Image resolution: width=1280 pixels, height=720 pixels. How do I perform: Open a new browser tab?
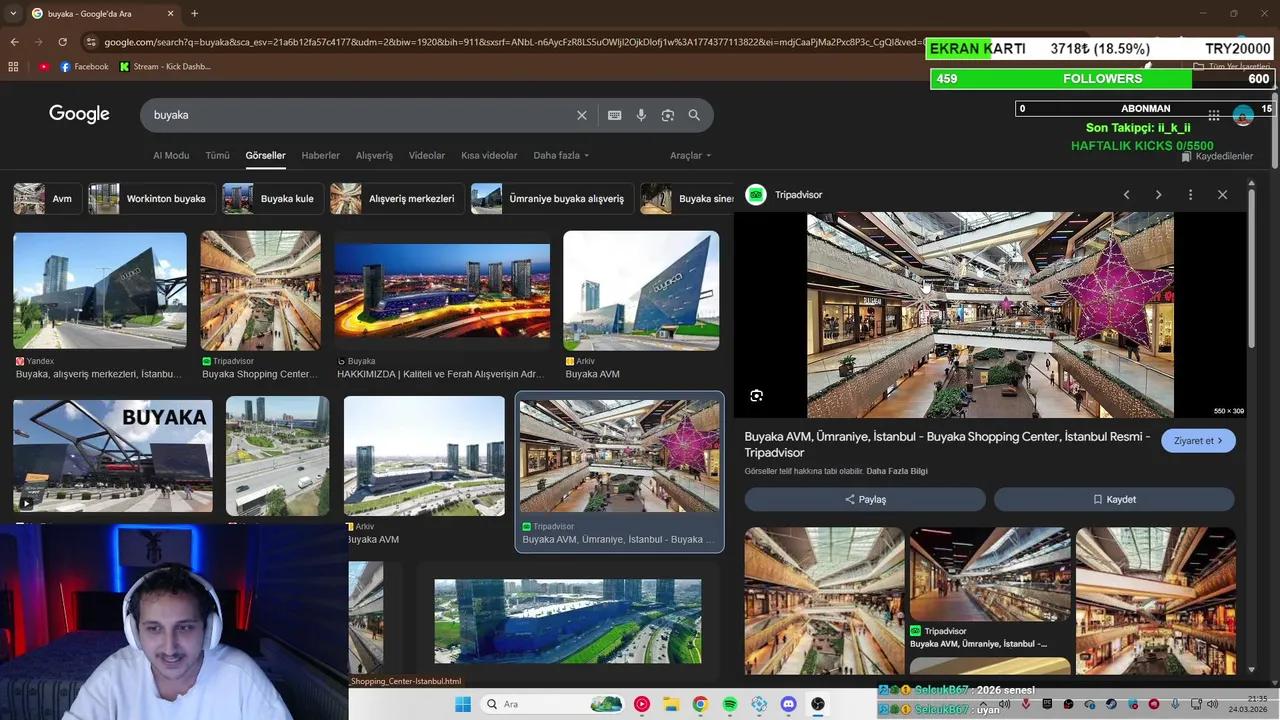click(x=194, y=14)
